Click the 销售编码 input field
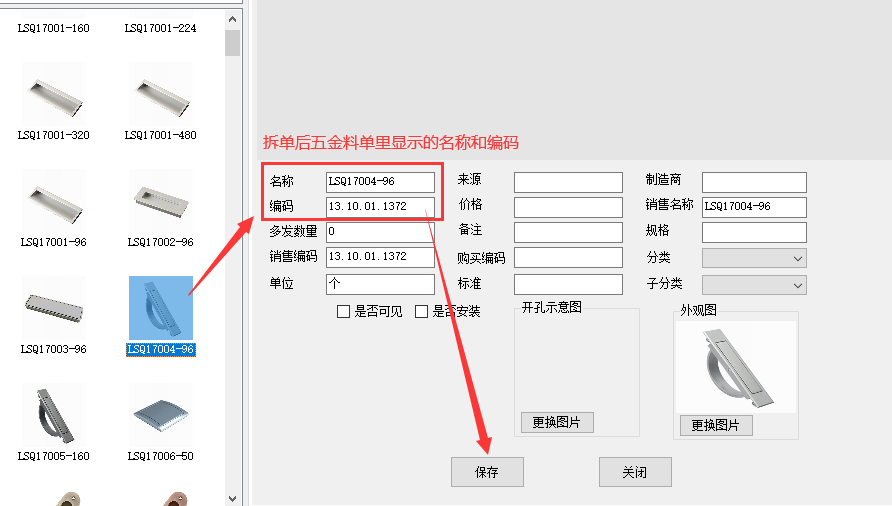The image size is (892, 506). [381, 257]
